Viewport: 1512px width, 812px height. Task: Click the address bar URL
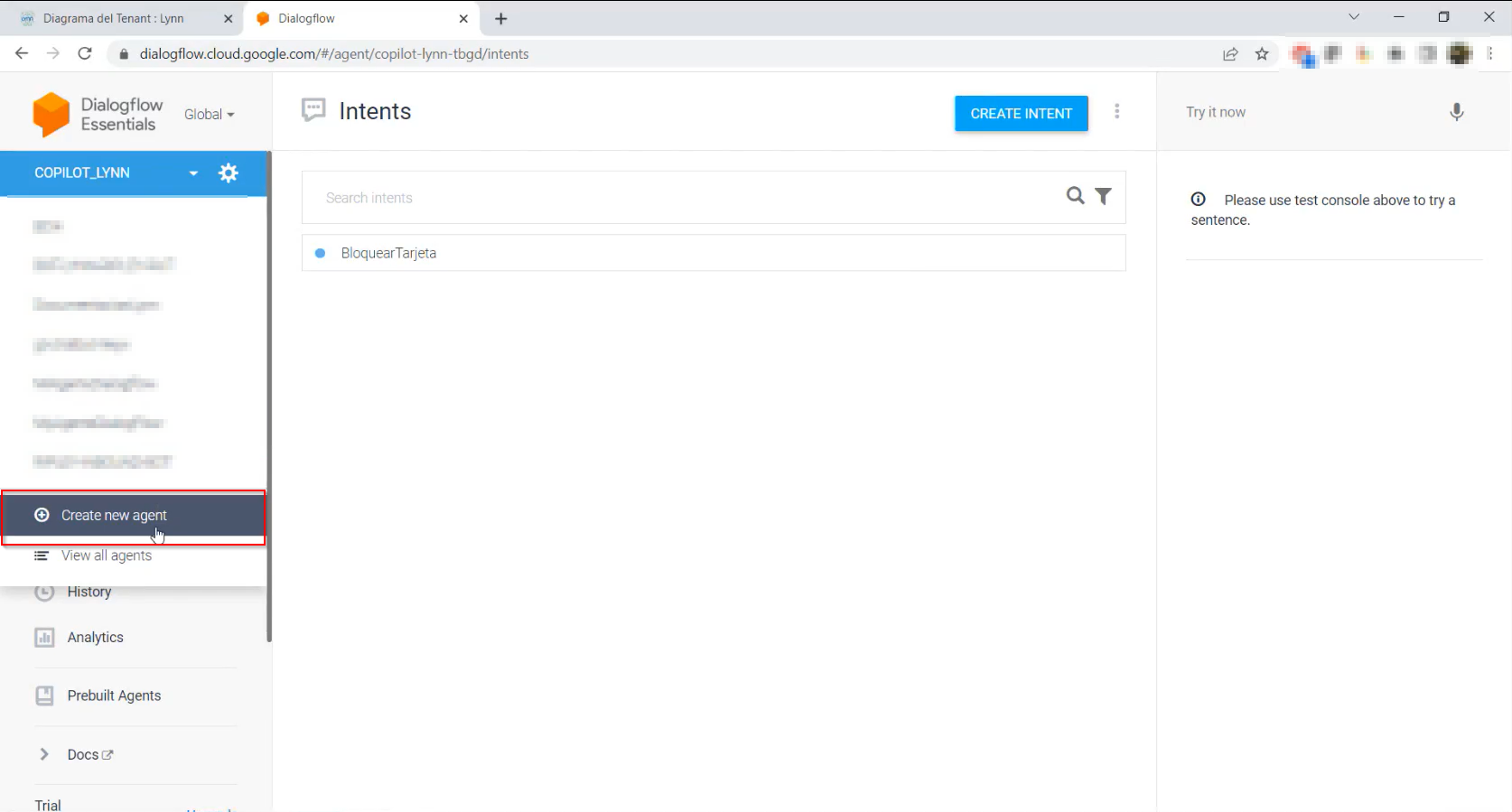point(334,54)
